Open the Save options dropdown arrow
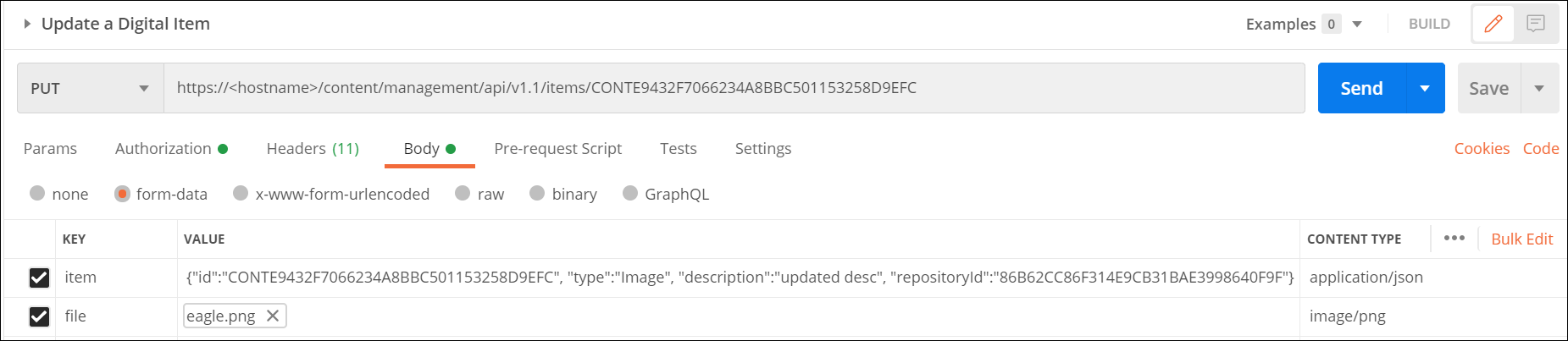This screenshot has width=1568, height=341. coord(1539,88)
